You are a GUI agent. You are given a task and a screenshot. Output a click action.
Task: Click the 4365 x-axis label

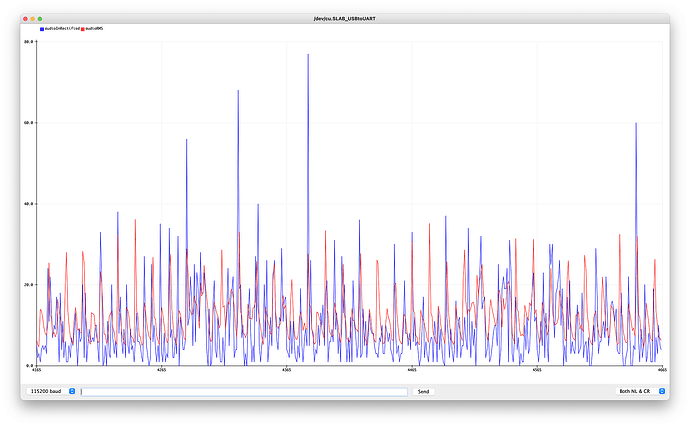pyautogui.click(x=286, y=370)
